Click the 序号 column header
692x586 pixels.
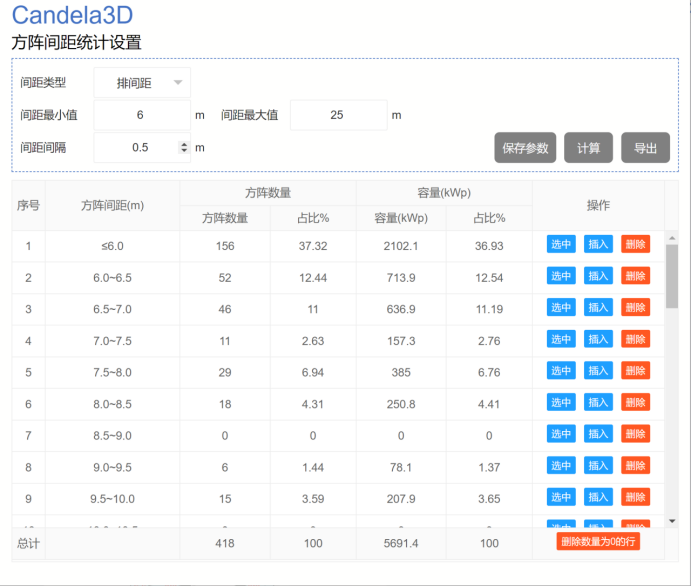(x=28, y=205)
